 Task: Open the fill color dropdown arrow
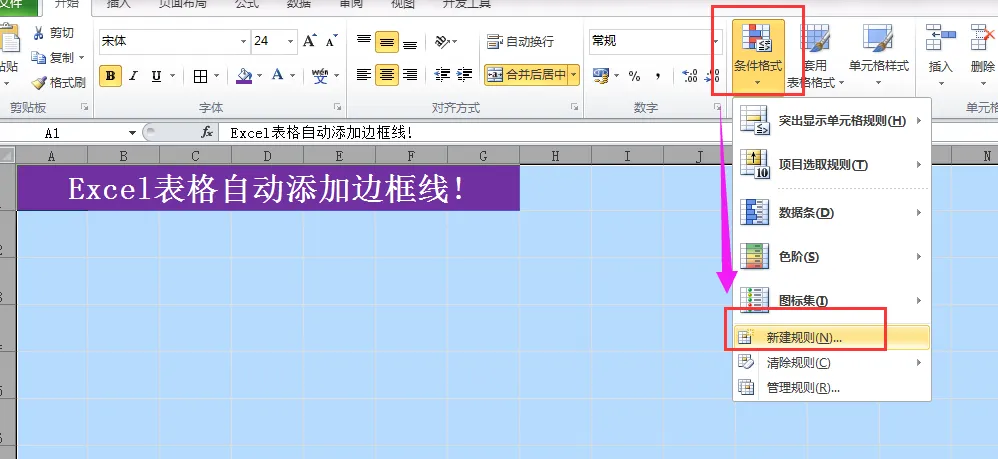click(259, 76)
